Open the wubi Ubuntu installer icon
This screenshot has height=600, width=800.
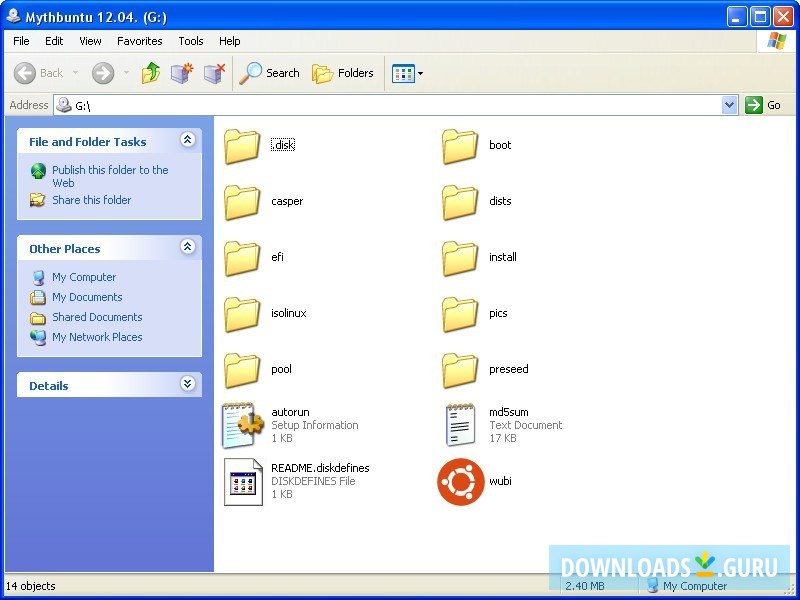(x=461, y=481)
